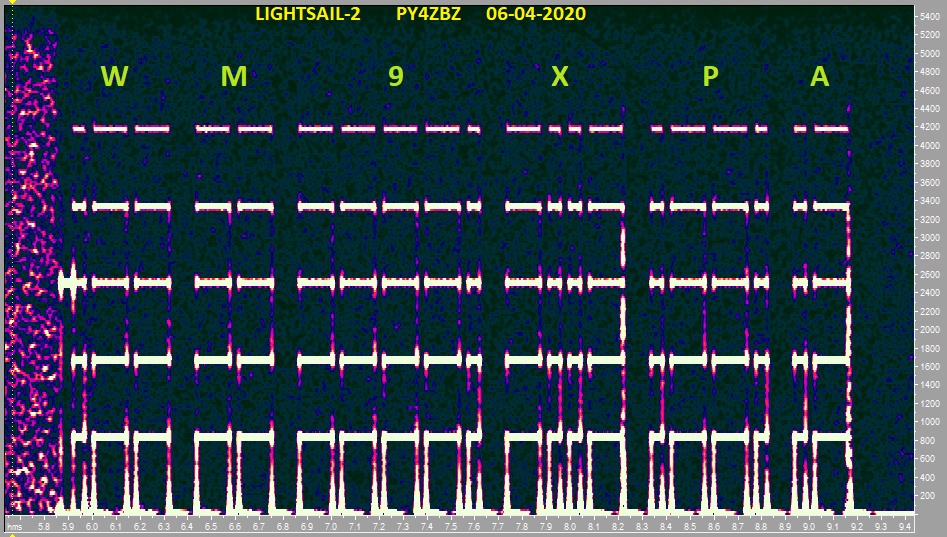Click the 6.8 tick on the time axis

click(x=283, y=527)
